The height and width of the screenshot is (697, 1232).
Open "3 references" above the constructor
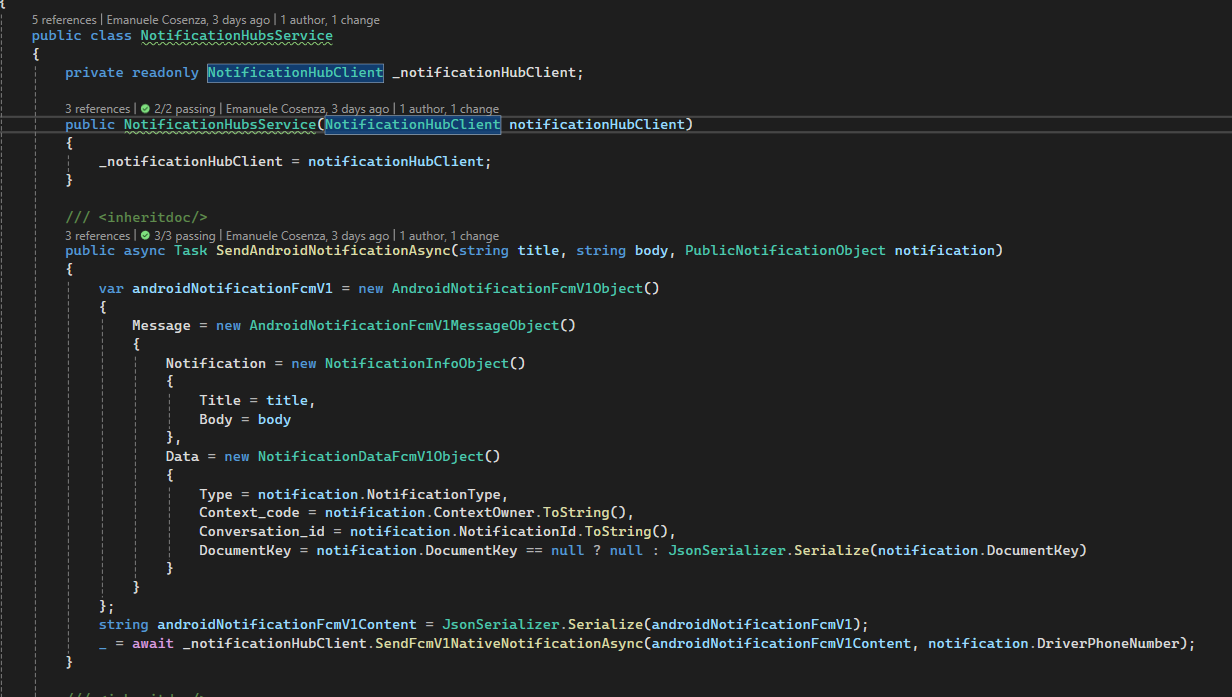97,109
